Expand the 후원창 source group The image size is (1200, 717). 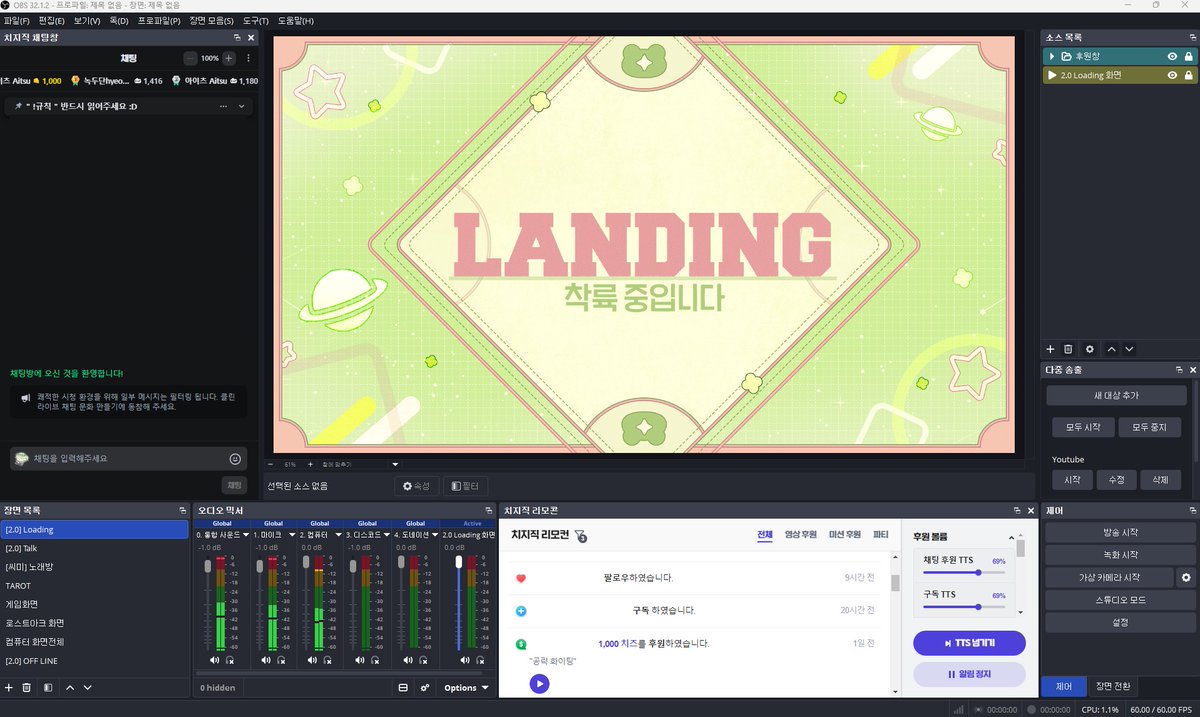pos(1052,57)
